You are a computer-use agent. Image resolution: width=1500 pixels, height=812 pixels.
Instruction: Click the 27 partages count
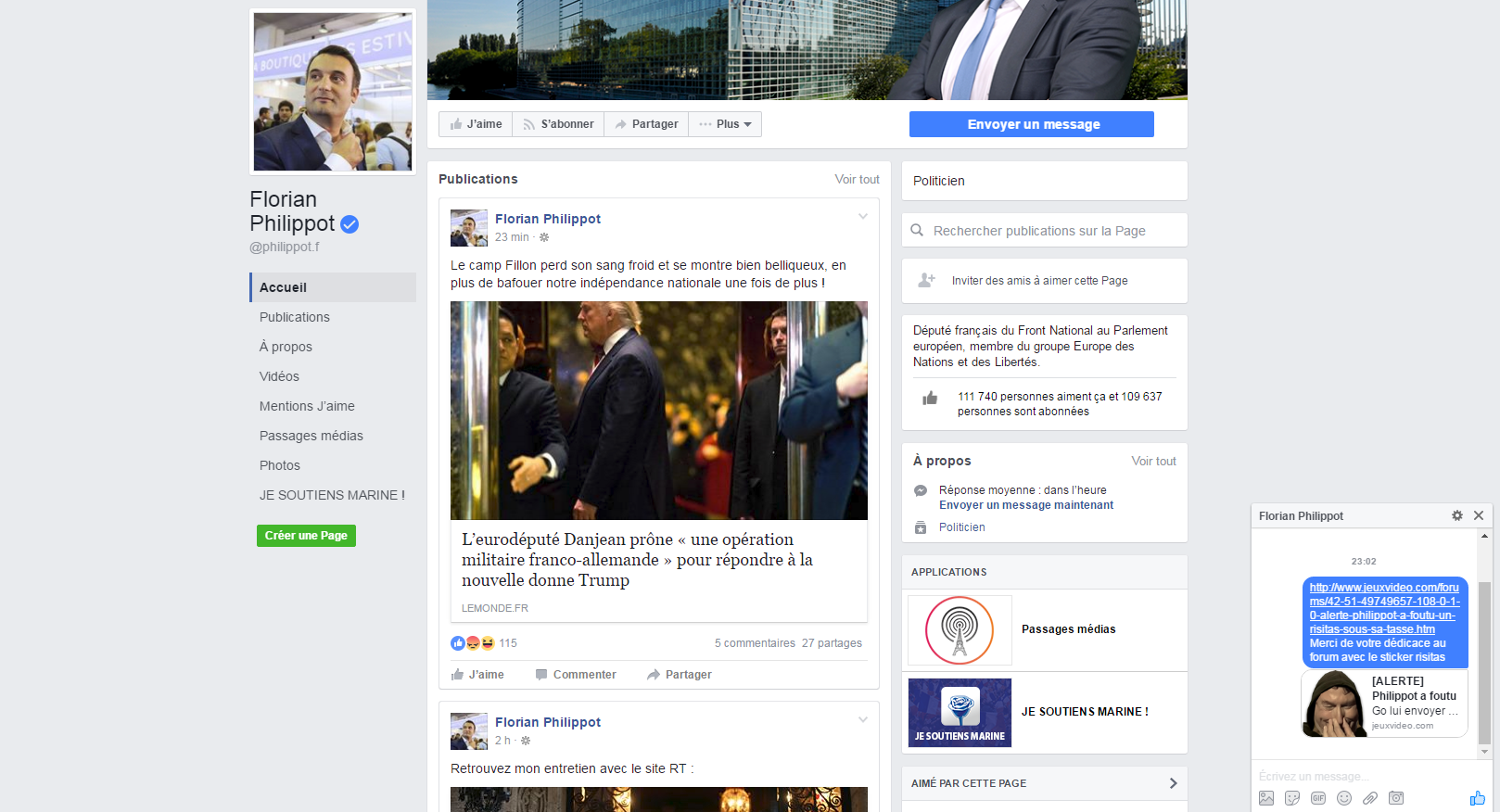(832, 643)
